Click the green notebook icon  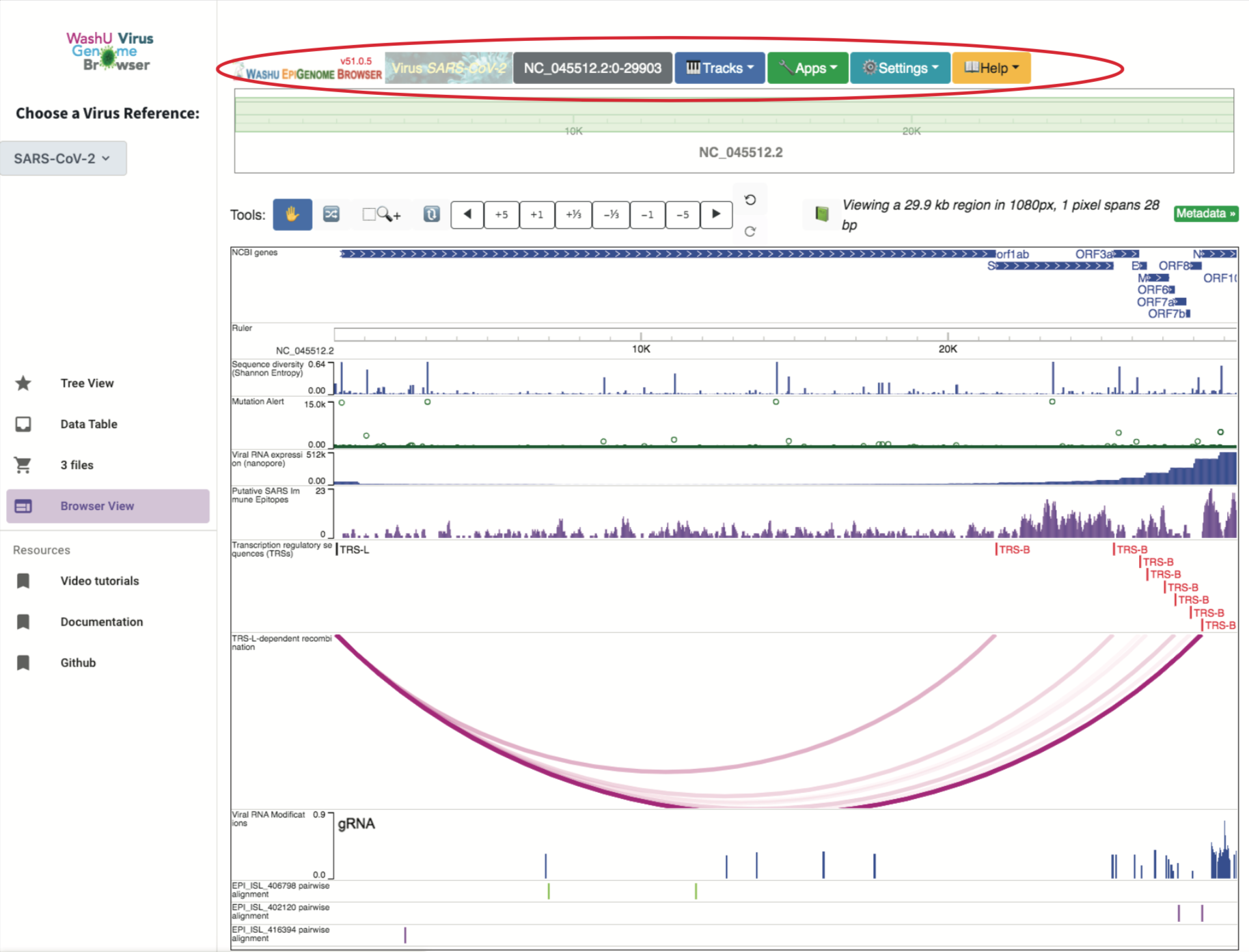coord(822,214)
